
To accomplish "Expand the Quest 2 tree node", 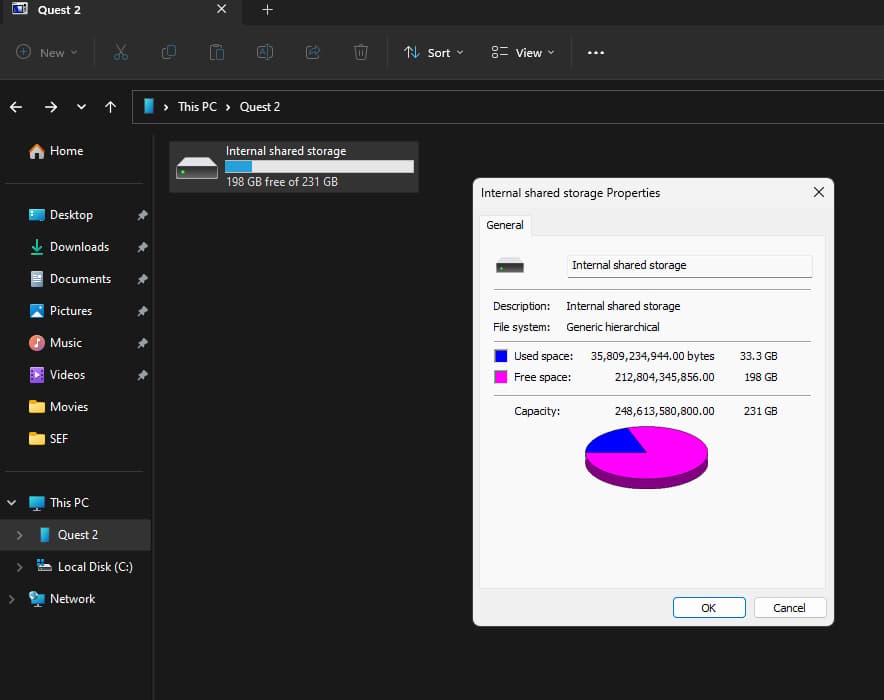I will 19,535.
